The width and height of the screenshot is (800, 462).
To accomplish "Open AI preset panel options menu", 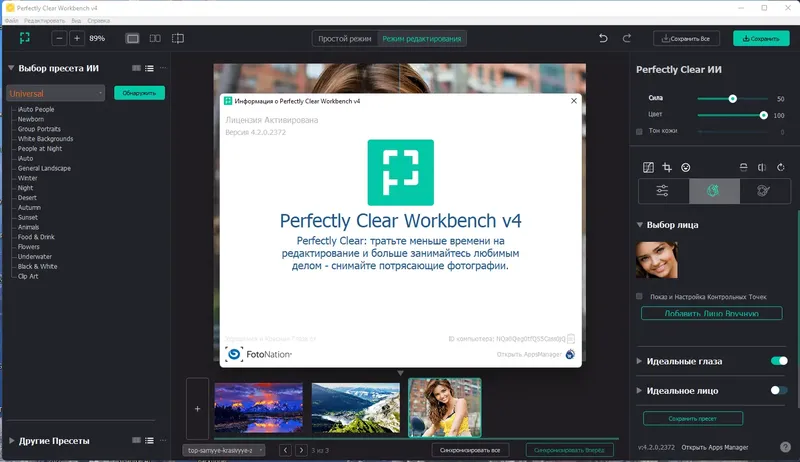I will [x=163, y=68].
